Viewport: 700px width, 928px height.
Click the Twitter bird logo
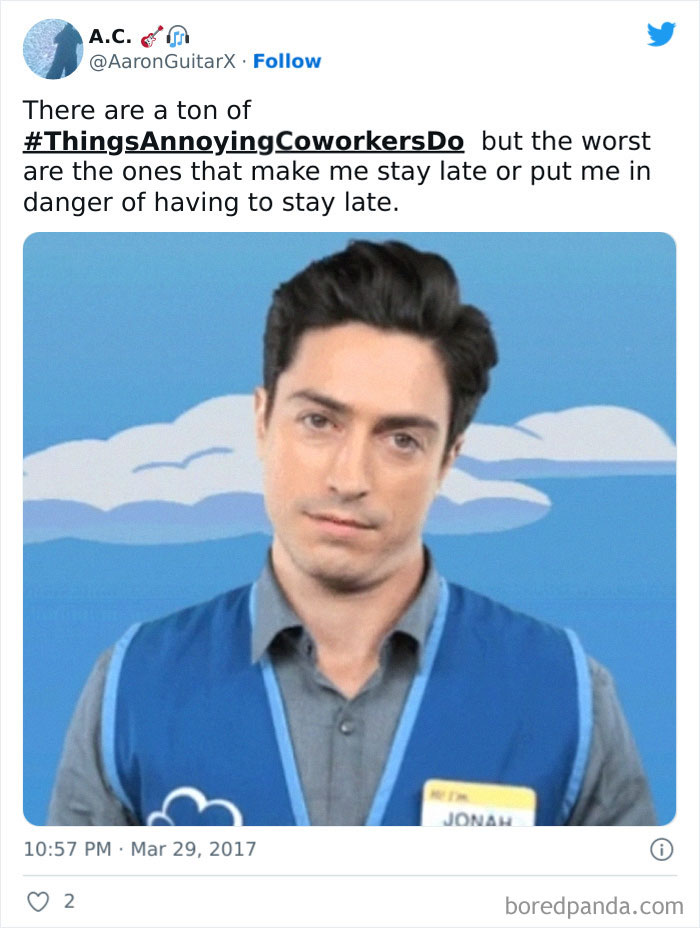pyautogui.click(x=661, y=34)
